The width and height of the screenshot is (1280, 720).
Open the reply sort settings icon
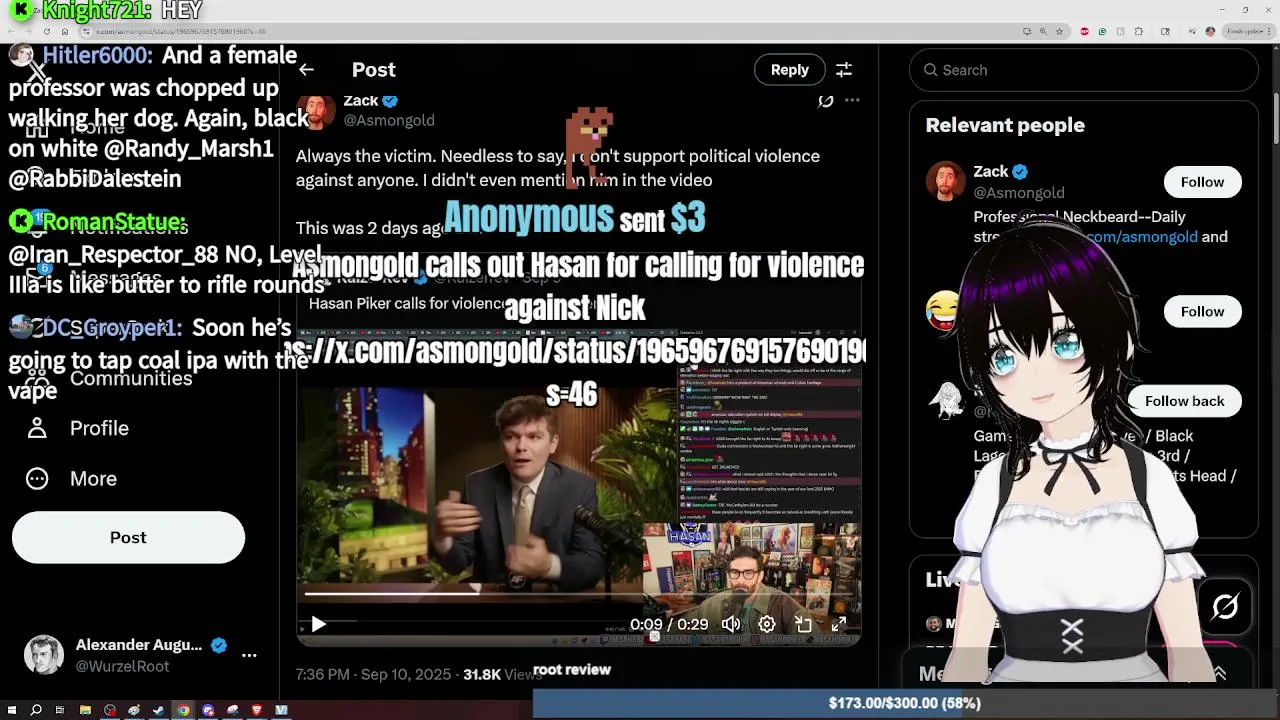(844, 70)
